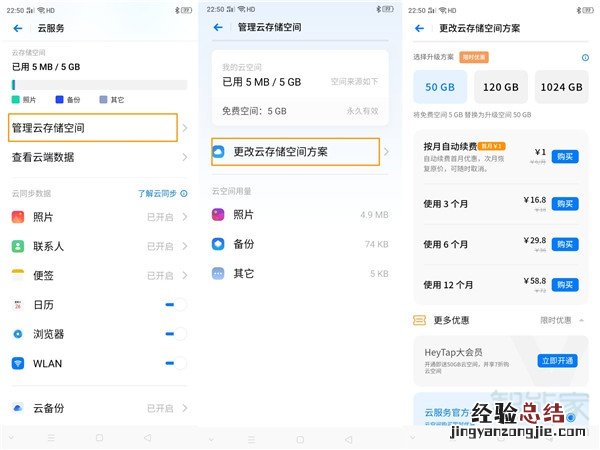The width and height of the screenshot is (600, 450).
Task: Tap the 云备份 cloud backup icon
Action: coord(18,408)
